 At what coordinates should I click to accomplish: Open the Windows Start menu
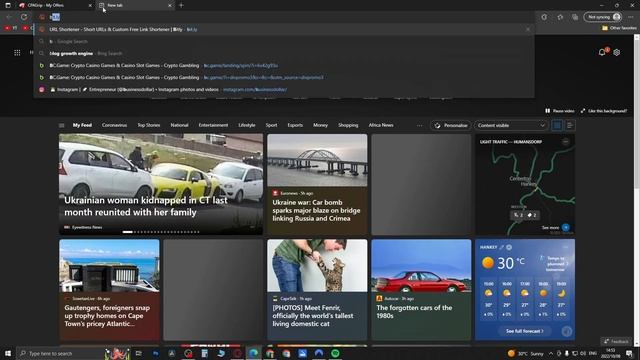[x=8, y=353]
